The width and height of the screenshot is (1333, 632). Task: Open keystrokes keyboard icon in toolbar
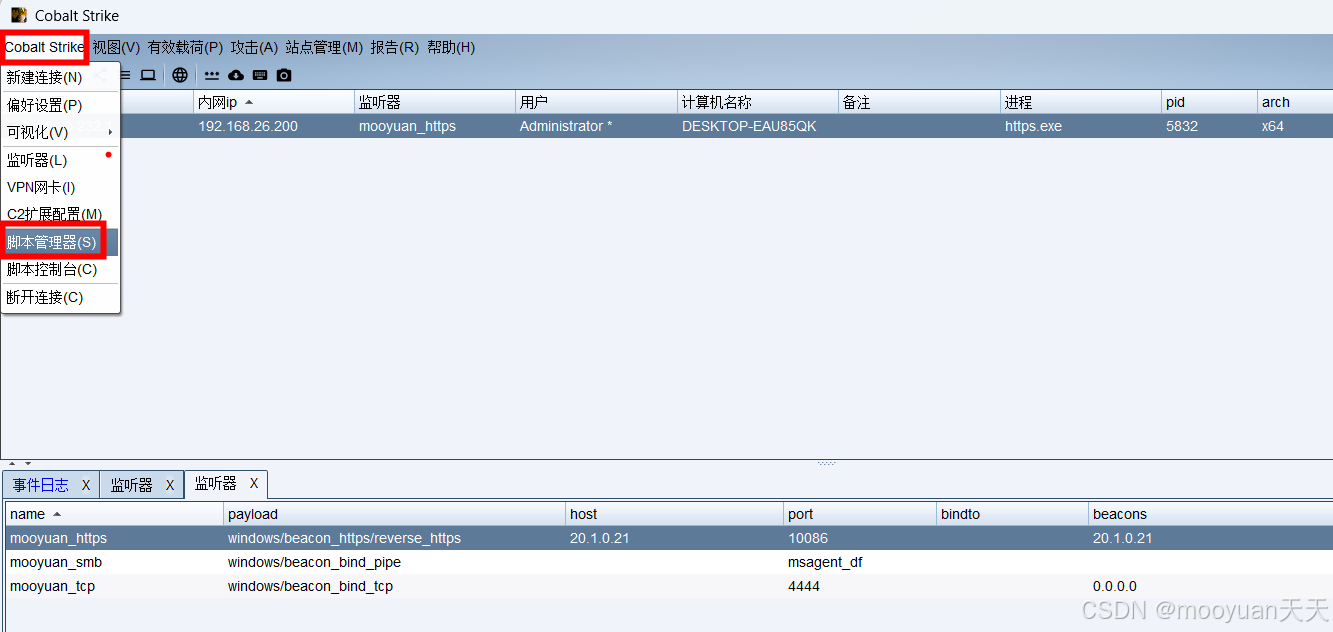pyautogui.click(x=260, y=75)
